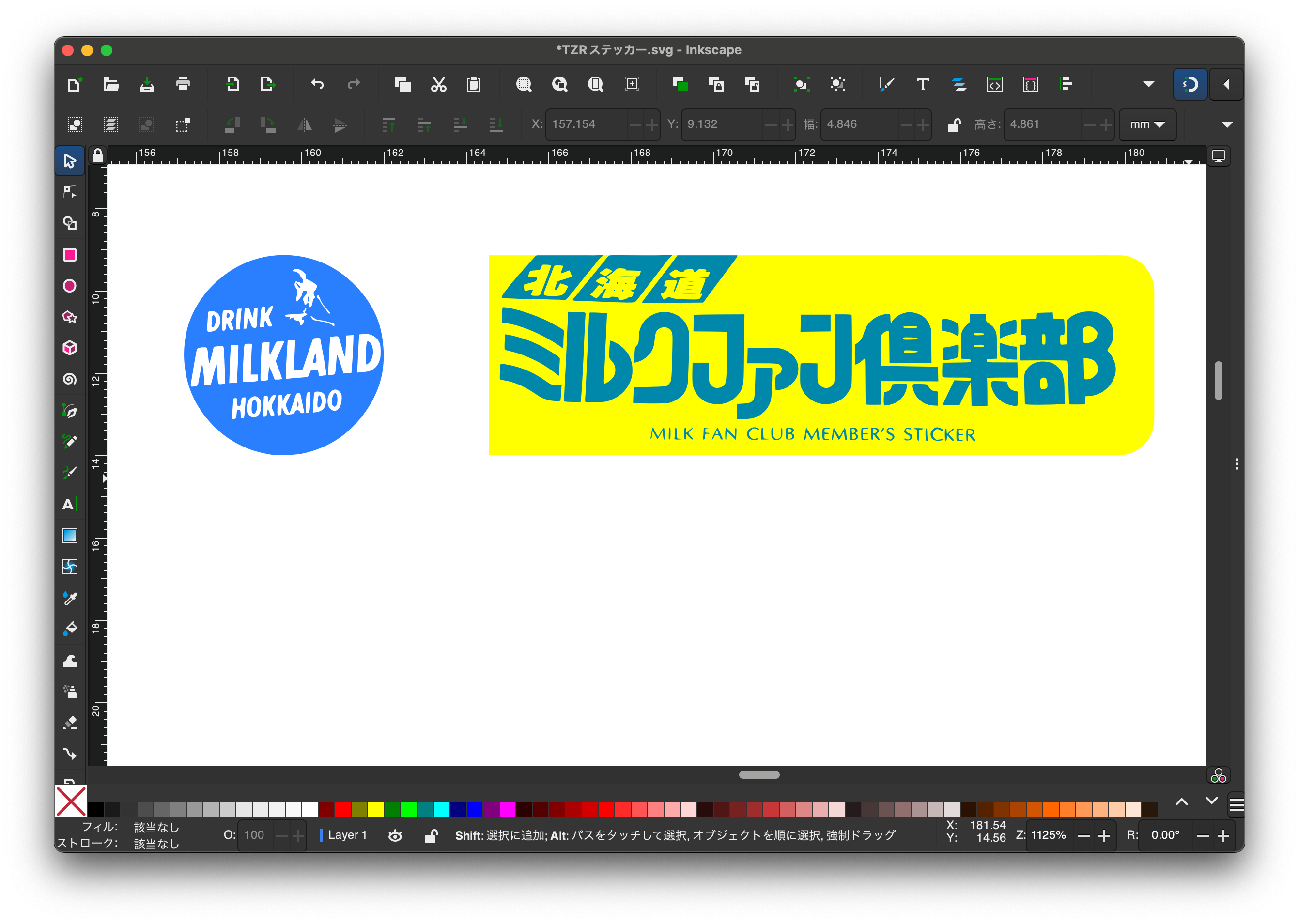This screenshot has width=1299, height=924.
Task: Increase rotation with the plus button
Action: click(1223, 836)
